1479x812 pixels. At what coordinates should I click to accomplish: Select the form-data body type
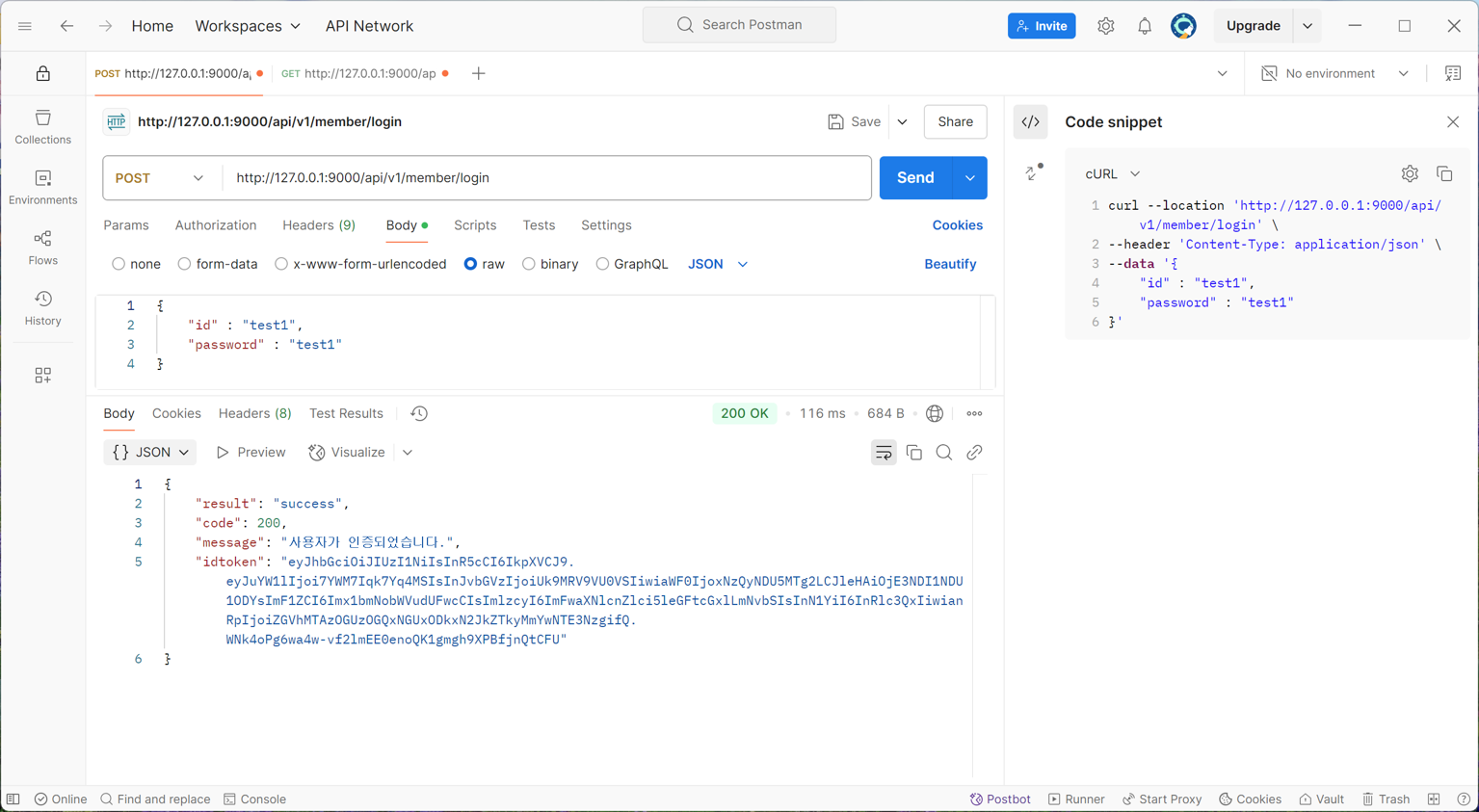point(184,264)
